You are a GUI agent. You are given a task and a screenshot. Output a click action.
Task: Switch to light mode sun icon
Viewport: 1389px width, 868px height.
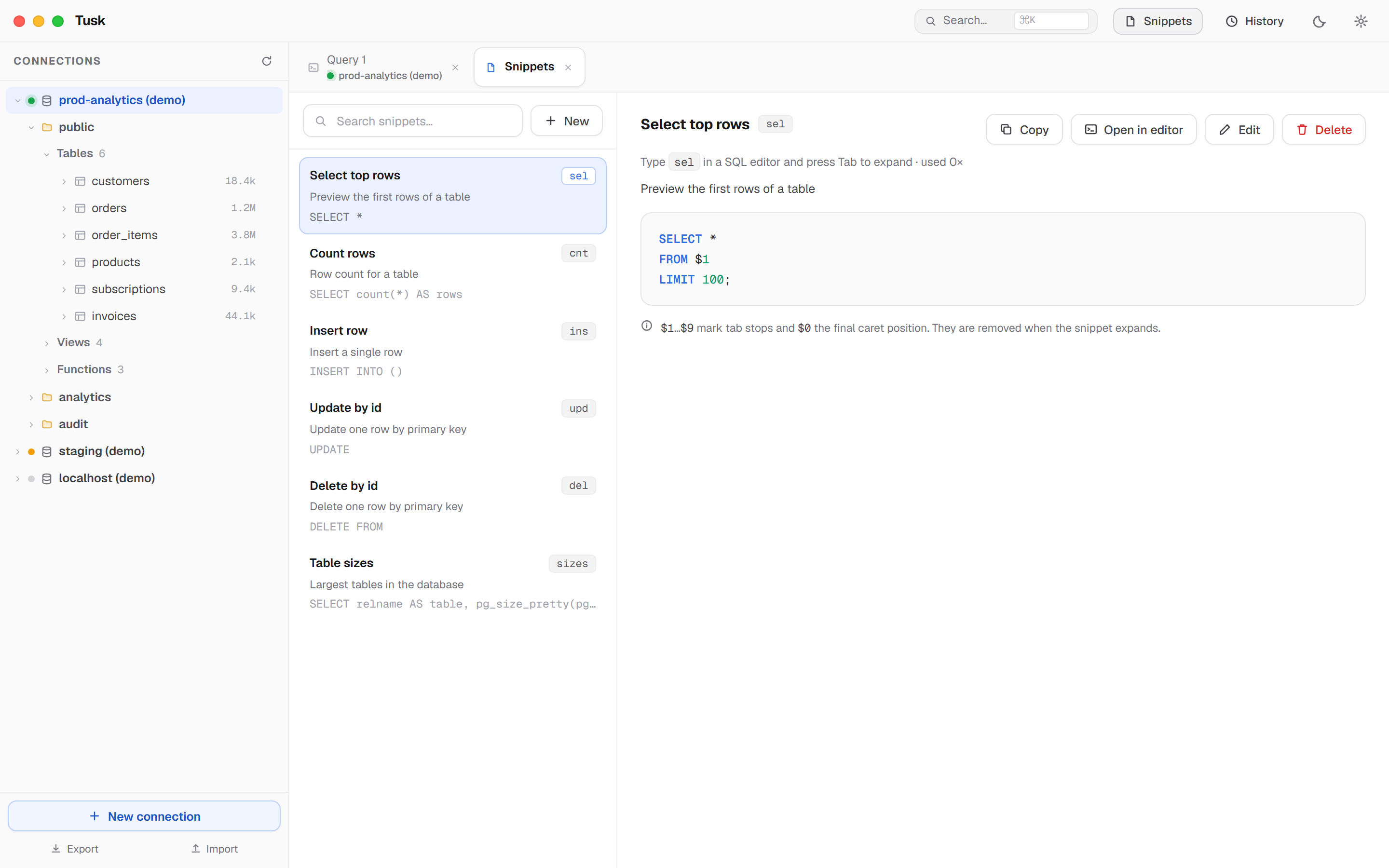point(1361,21)
